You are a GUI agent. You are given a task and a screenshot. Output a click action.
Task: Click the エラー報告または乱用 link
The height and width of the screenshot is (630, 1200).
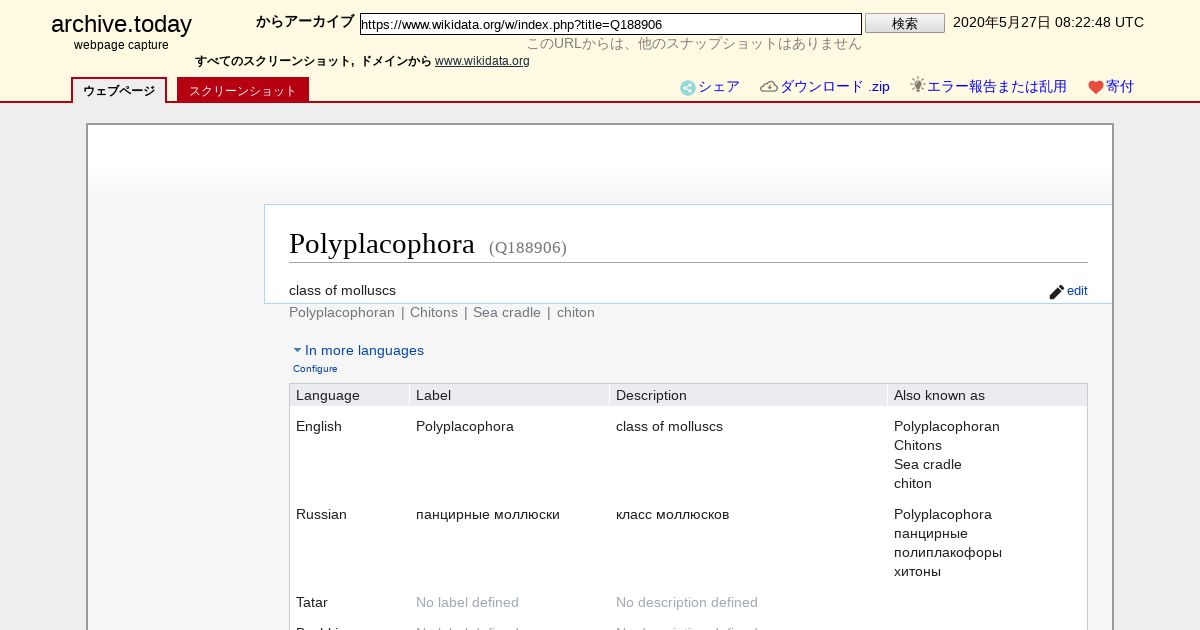[997, 87]
